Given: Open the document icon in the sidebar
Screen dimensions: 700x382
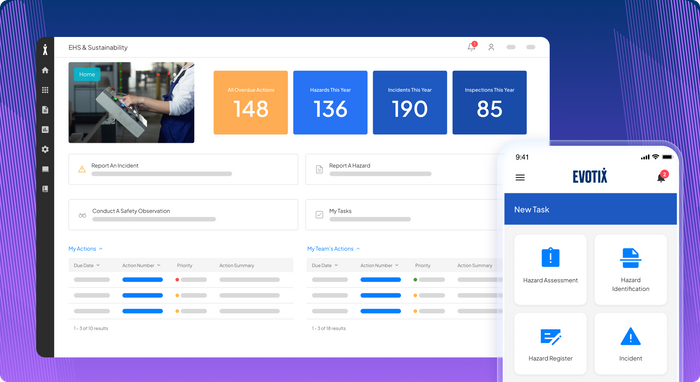Looking at the screenshot, I should 45,110.
